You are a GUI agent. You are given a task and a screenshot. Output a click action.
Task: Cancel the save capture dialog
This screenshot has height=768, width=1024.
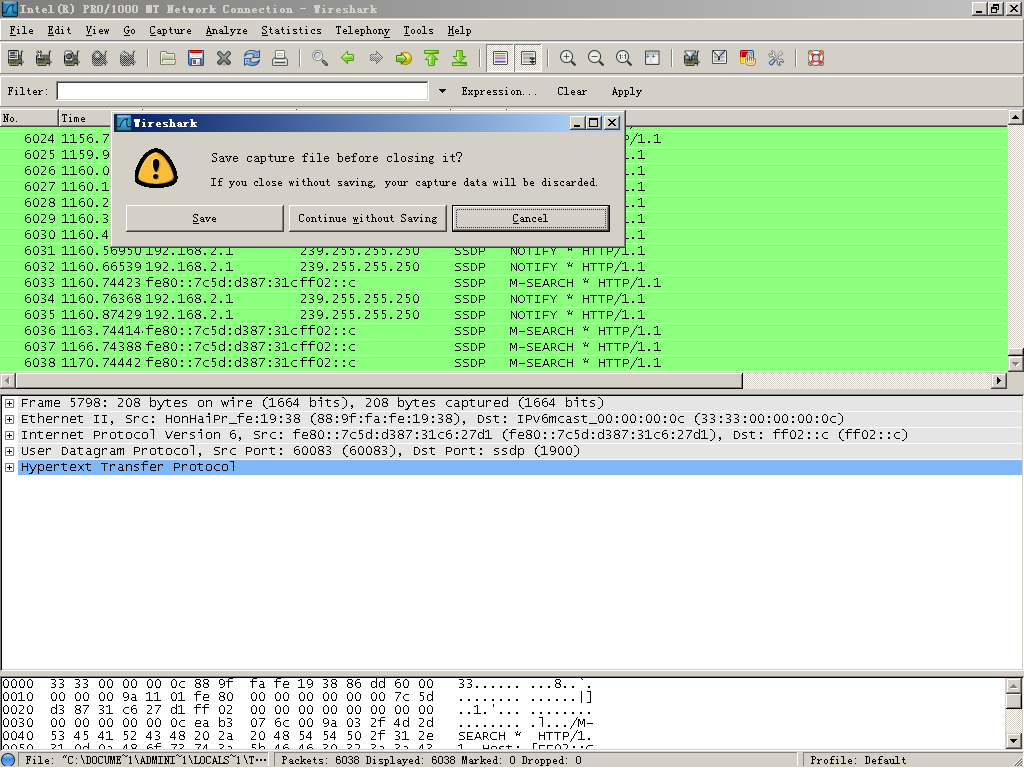pos(530,218)
